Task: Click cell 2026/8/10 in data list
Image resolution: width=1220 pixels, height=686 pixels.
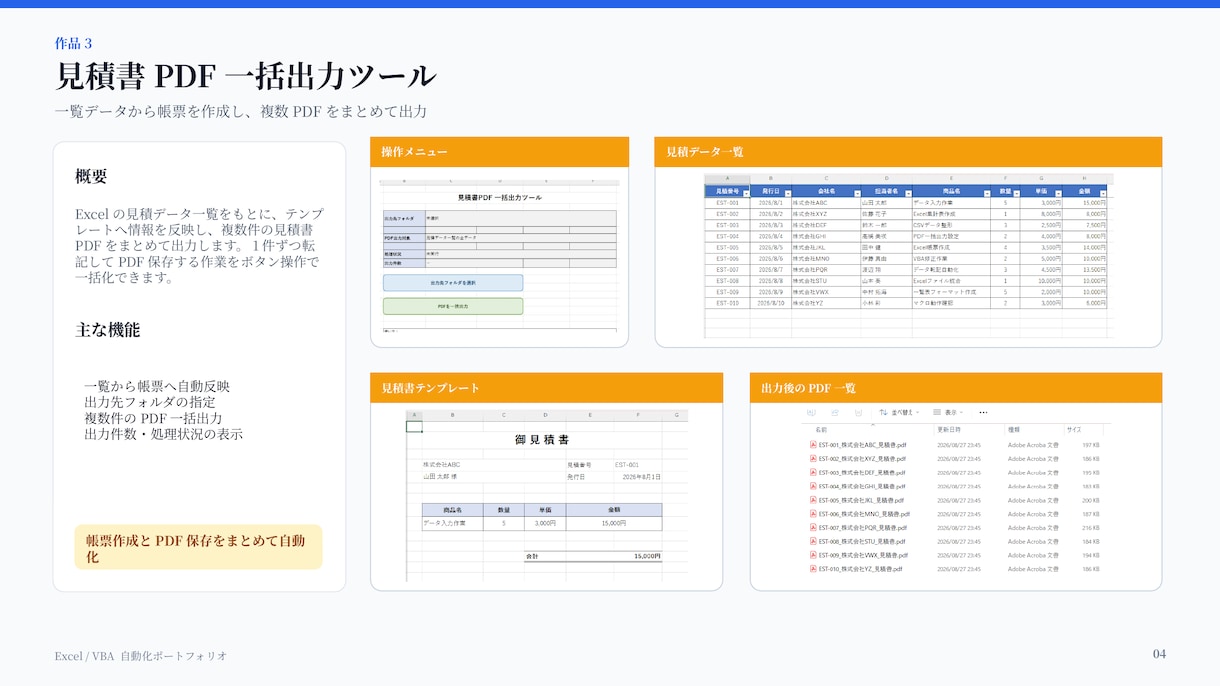Action: tap(771, 302)
